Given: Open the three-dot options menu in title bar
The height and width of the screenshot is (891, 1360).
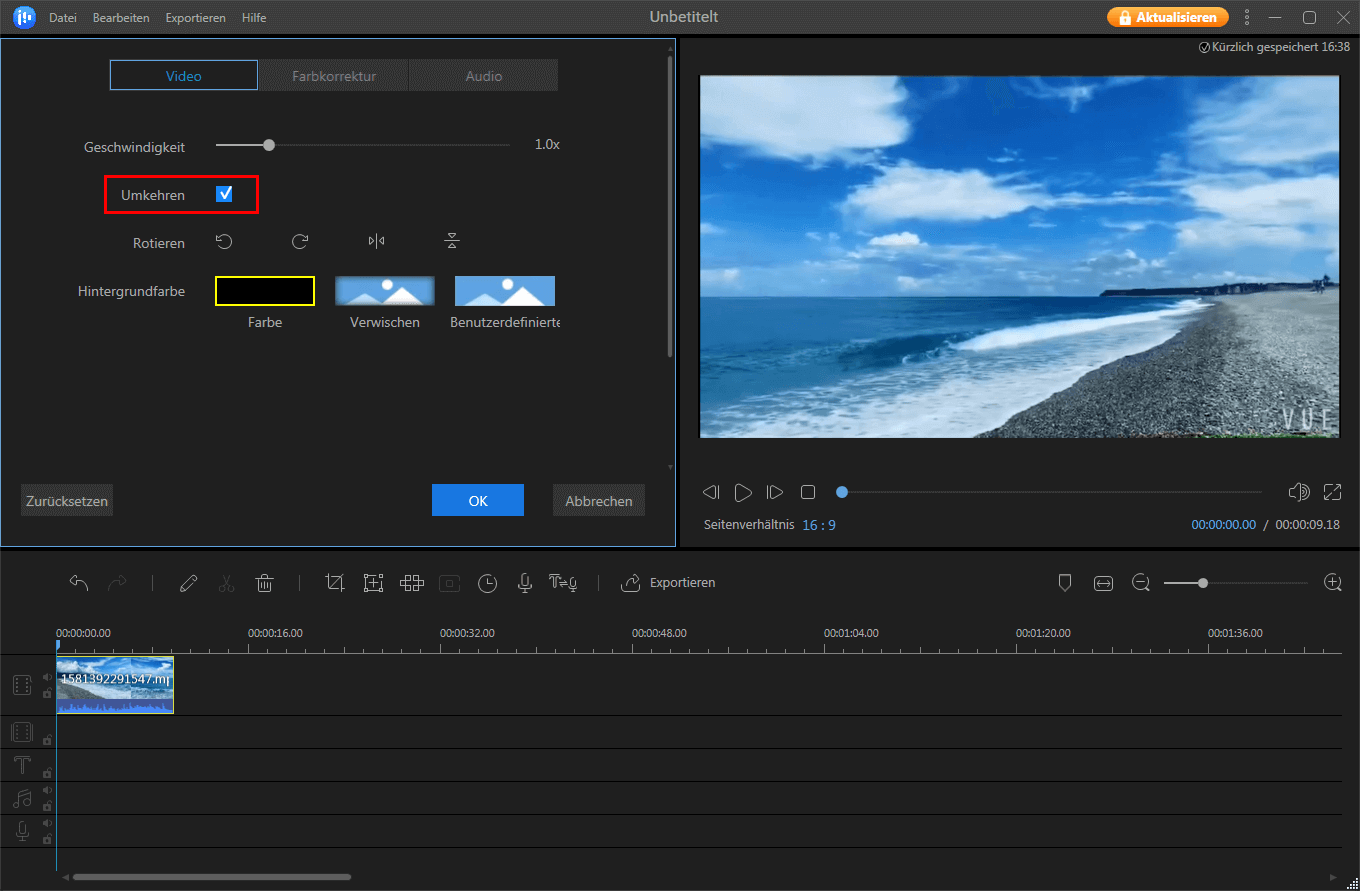Looking at the screenshot, I should (x=1247, y=17).
